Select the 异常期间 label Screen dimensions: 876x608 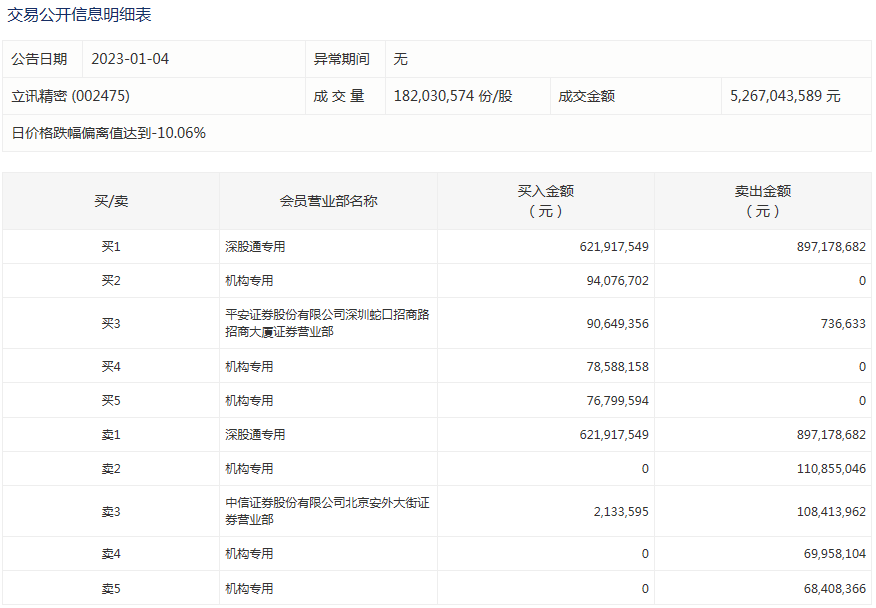[x=341, y=59]
